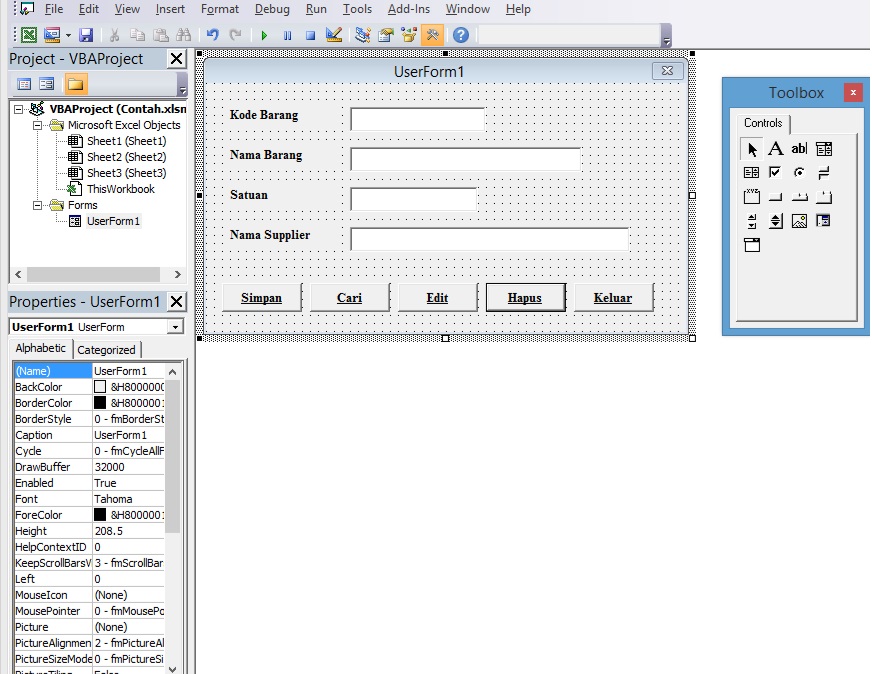Image resolution: width=872 pixels, height=674 pixels.
Task: Open the Object Browser from the toolbar
Action: (406, 35)
